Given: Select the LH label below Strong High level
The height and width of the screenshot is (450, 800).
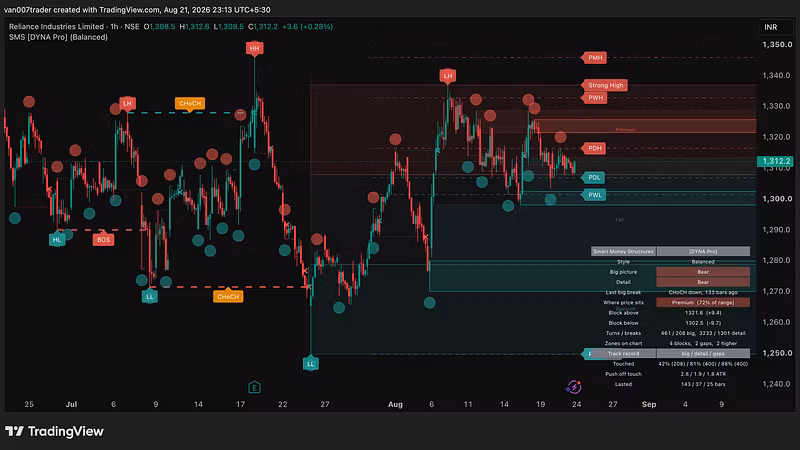Looking at the screenshot, I should [447, 76].
